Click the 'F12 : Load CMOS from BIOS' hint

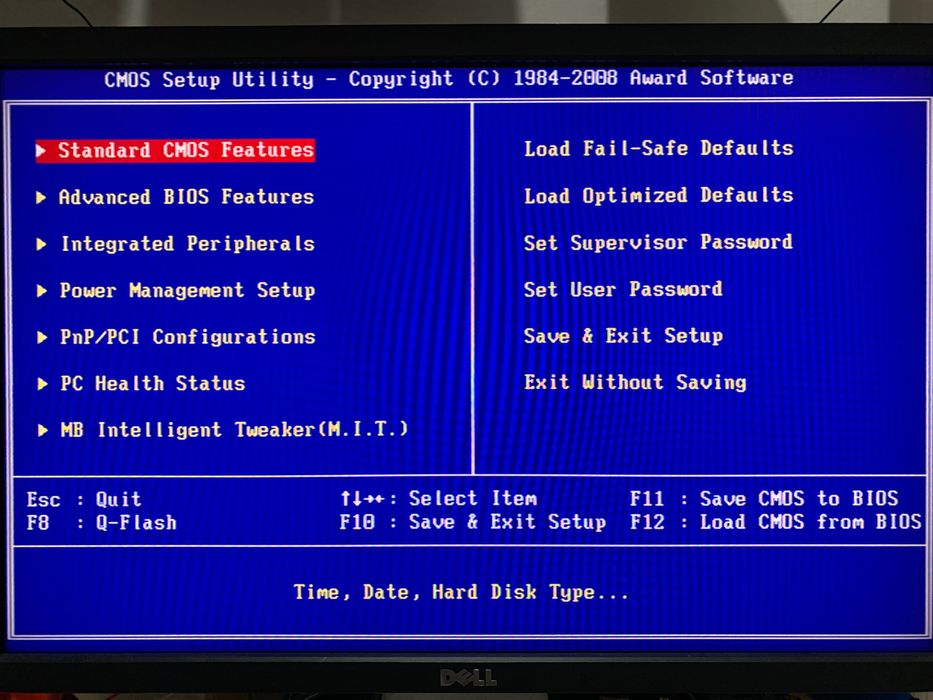[x=775, y=522]
